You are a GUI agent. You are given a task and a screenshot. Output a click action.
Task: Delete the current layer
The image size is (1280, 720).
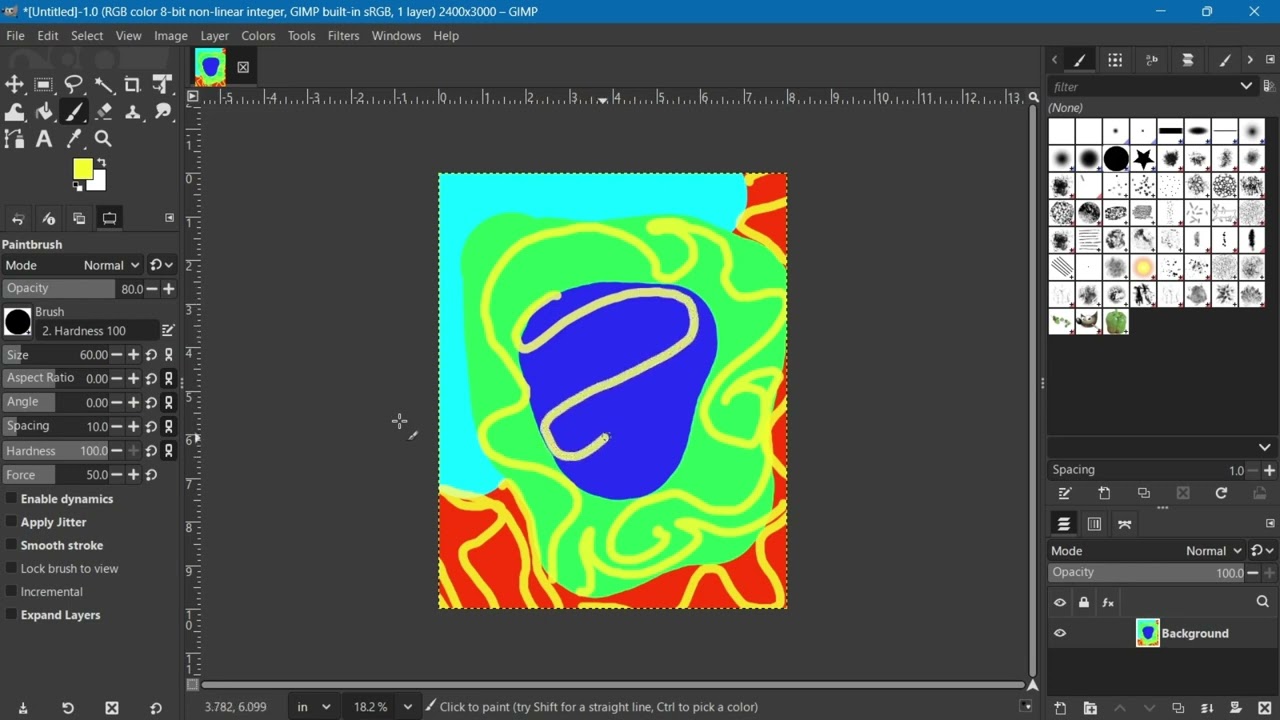[1264, 708]
